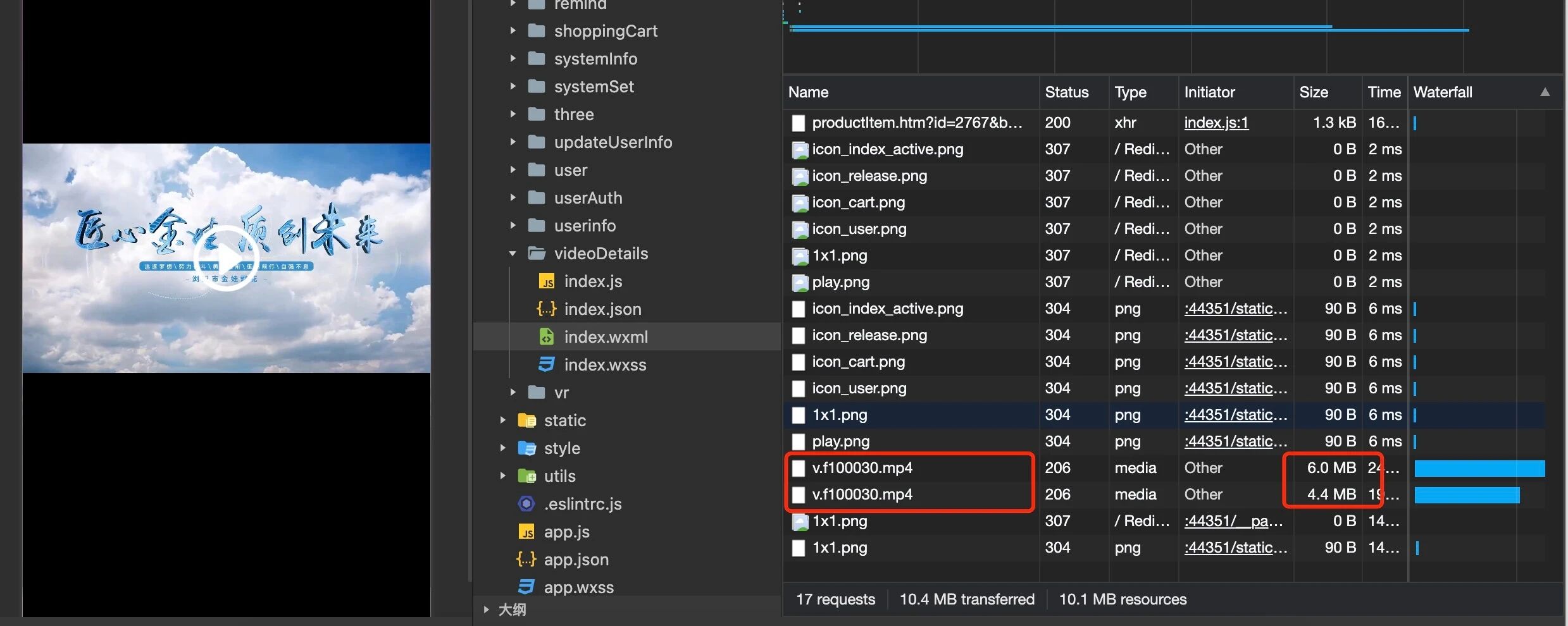Open index.wxss stylesheet file
Viewport: 1568px width, 626px height.
[x=605, y=364]
